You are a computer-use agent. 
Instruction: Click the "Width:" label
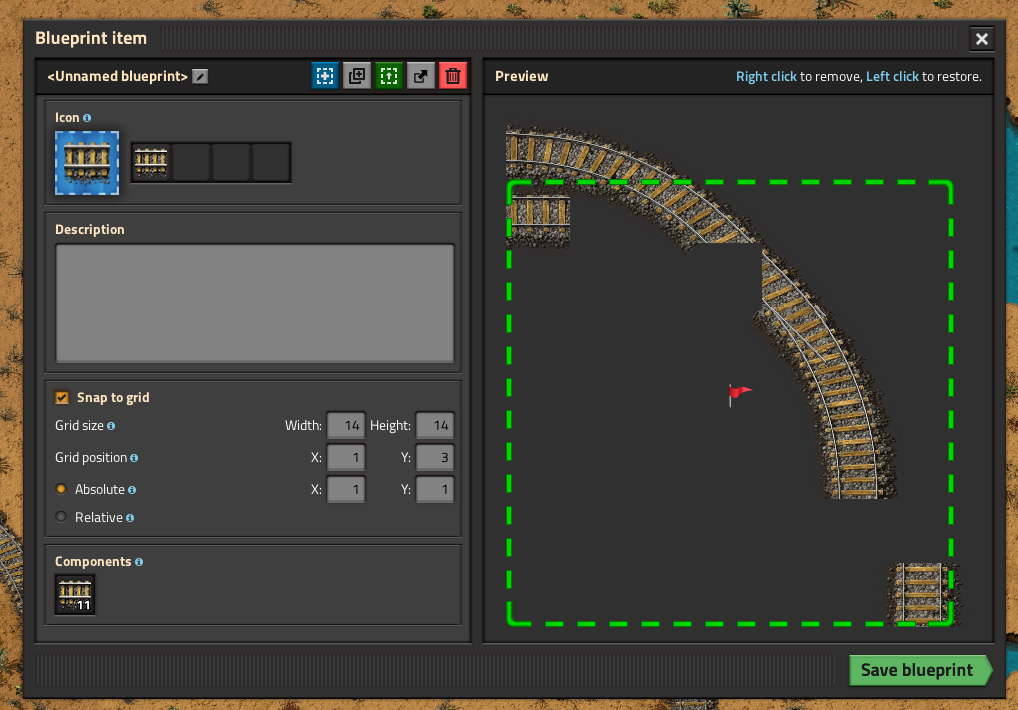[x=303, y=426]
